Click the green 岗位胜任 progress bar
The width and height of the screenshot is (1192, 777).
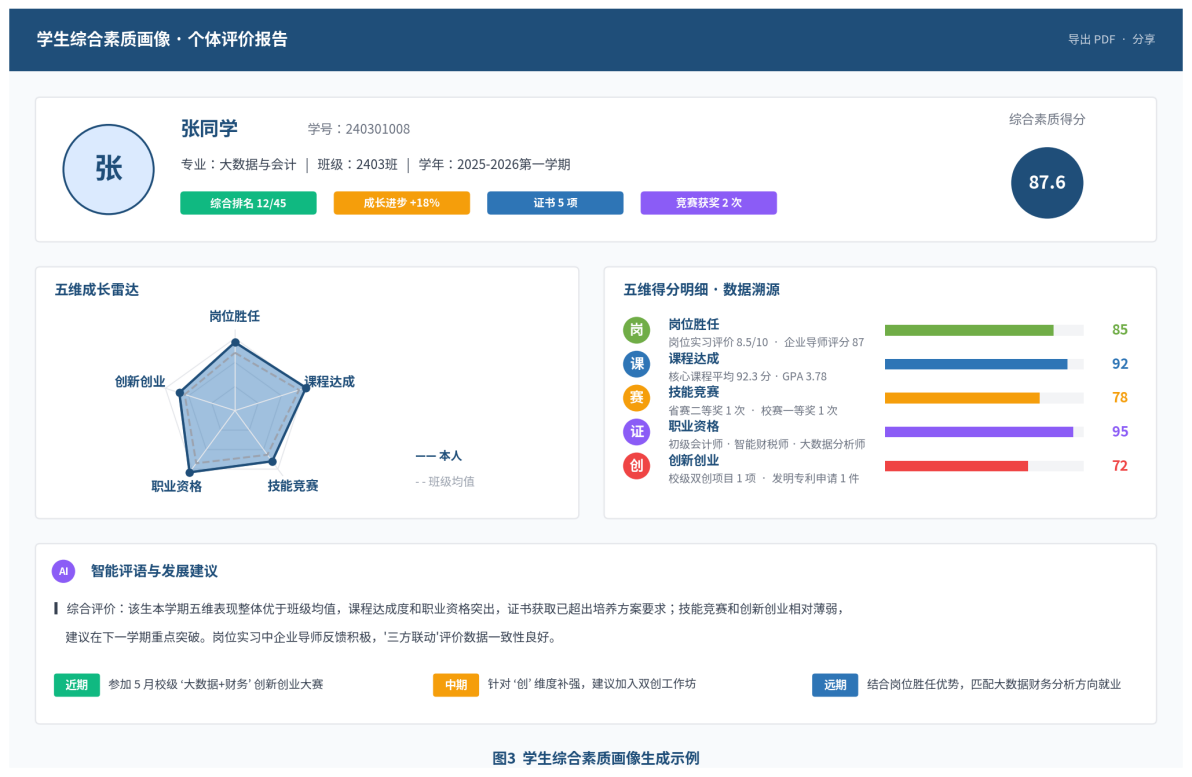pos(984,330)
